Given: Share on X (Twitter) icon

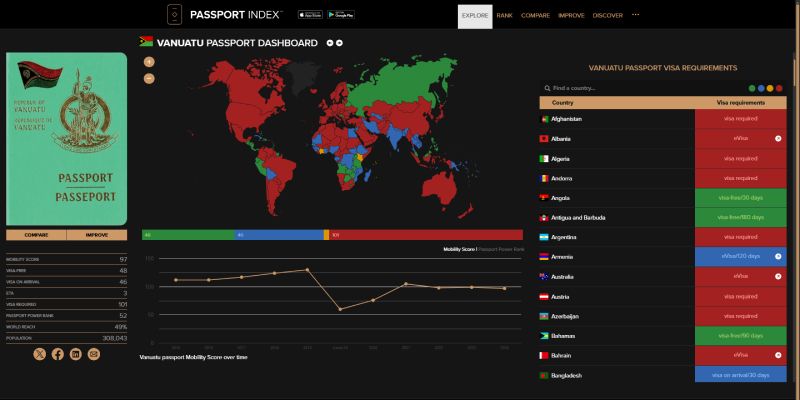Looking at the screenshot, I should coord(40,354).
